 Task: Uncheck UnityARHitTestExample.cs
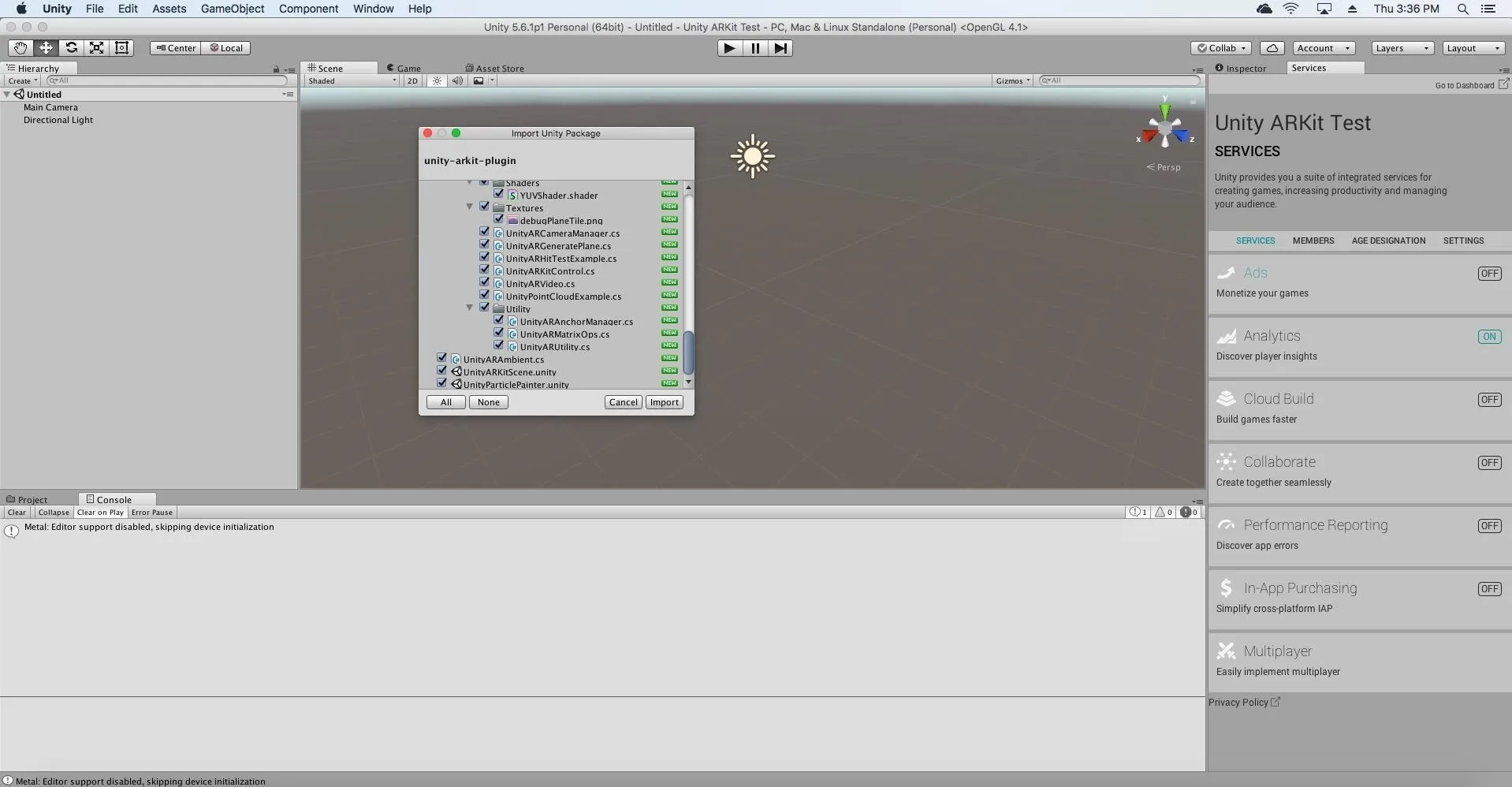coord(484,257)
